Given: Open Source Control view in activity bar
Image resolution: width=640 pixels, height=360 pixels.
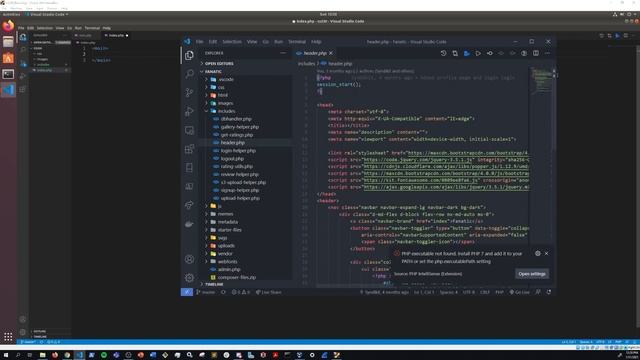Looking at the screenshot, I should pyautogui.click(x=189, y=93).
